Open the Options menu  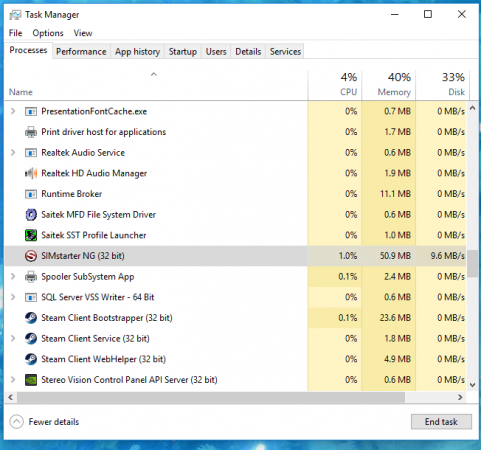(48, 33)
